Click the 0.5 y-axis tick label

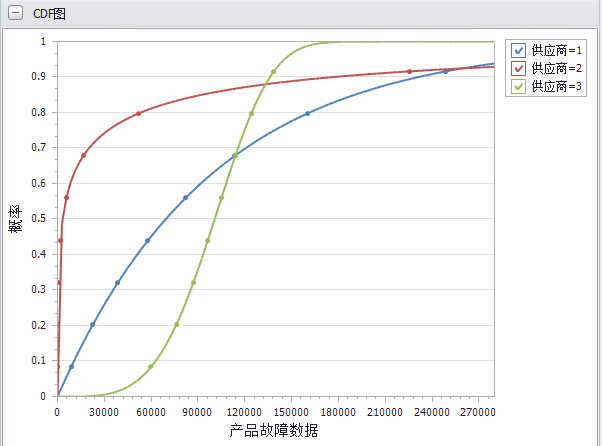pos(41,219)
